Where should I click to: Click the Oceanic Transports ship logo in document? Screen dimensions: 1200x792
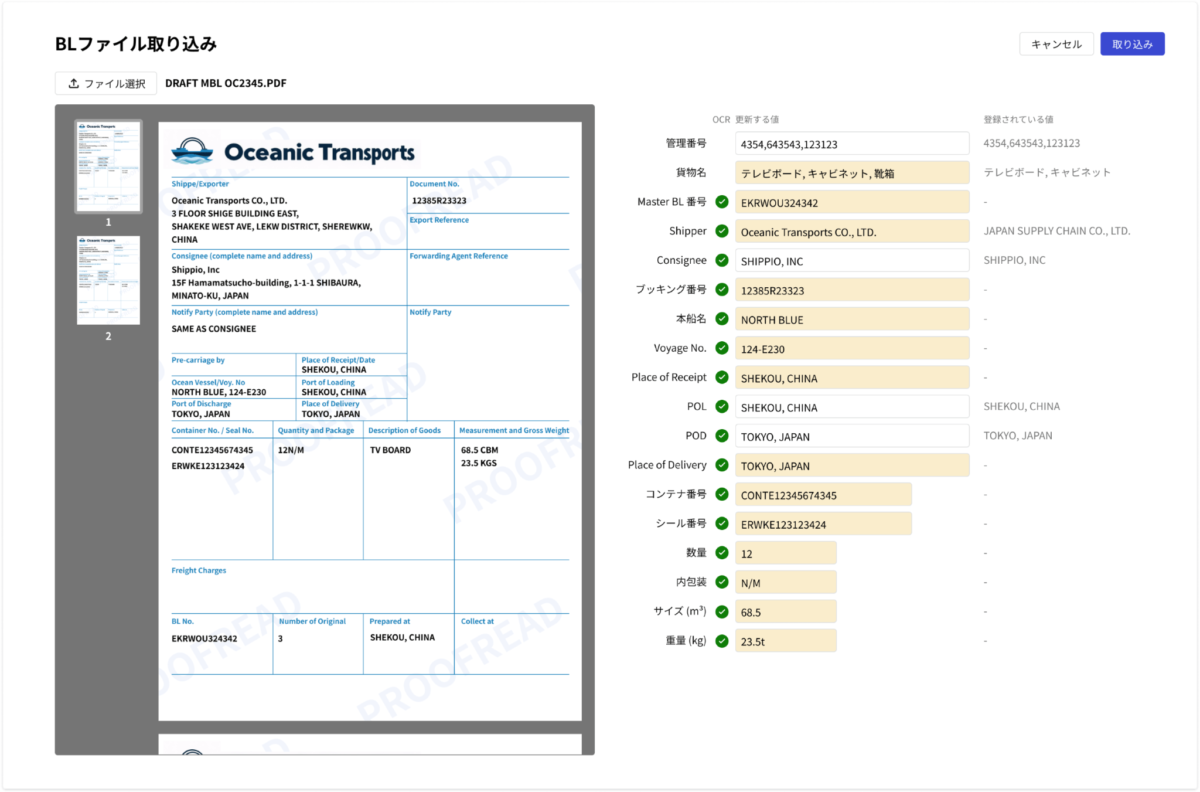click(192, 152)
